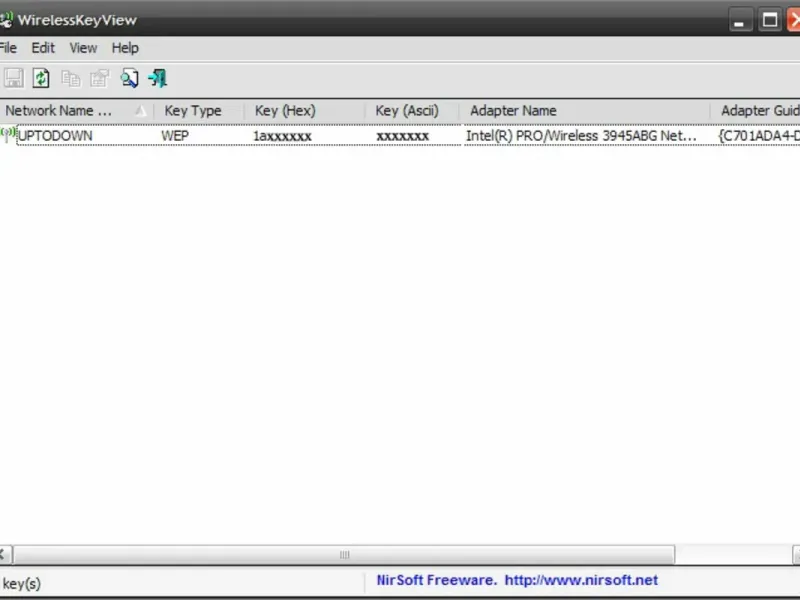The width and height of the screenshot is (800, 600).
Task: Open the File menu
Action: tap(8, 48)
